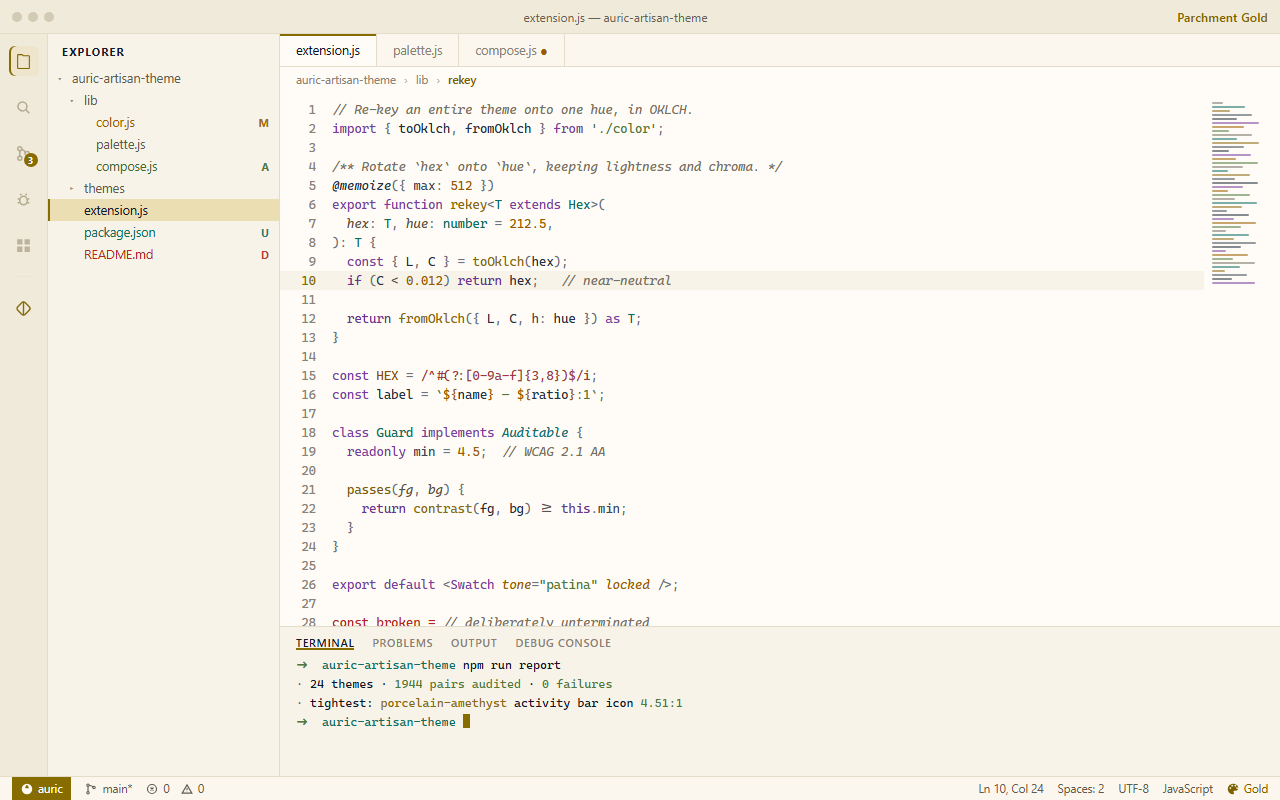Screen dimensions: 1280x800
Task: Switch to the unsaved compose.js editor tab
Action: 511,50
